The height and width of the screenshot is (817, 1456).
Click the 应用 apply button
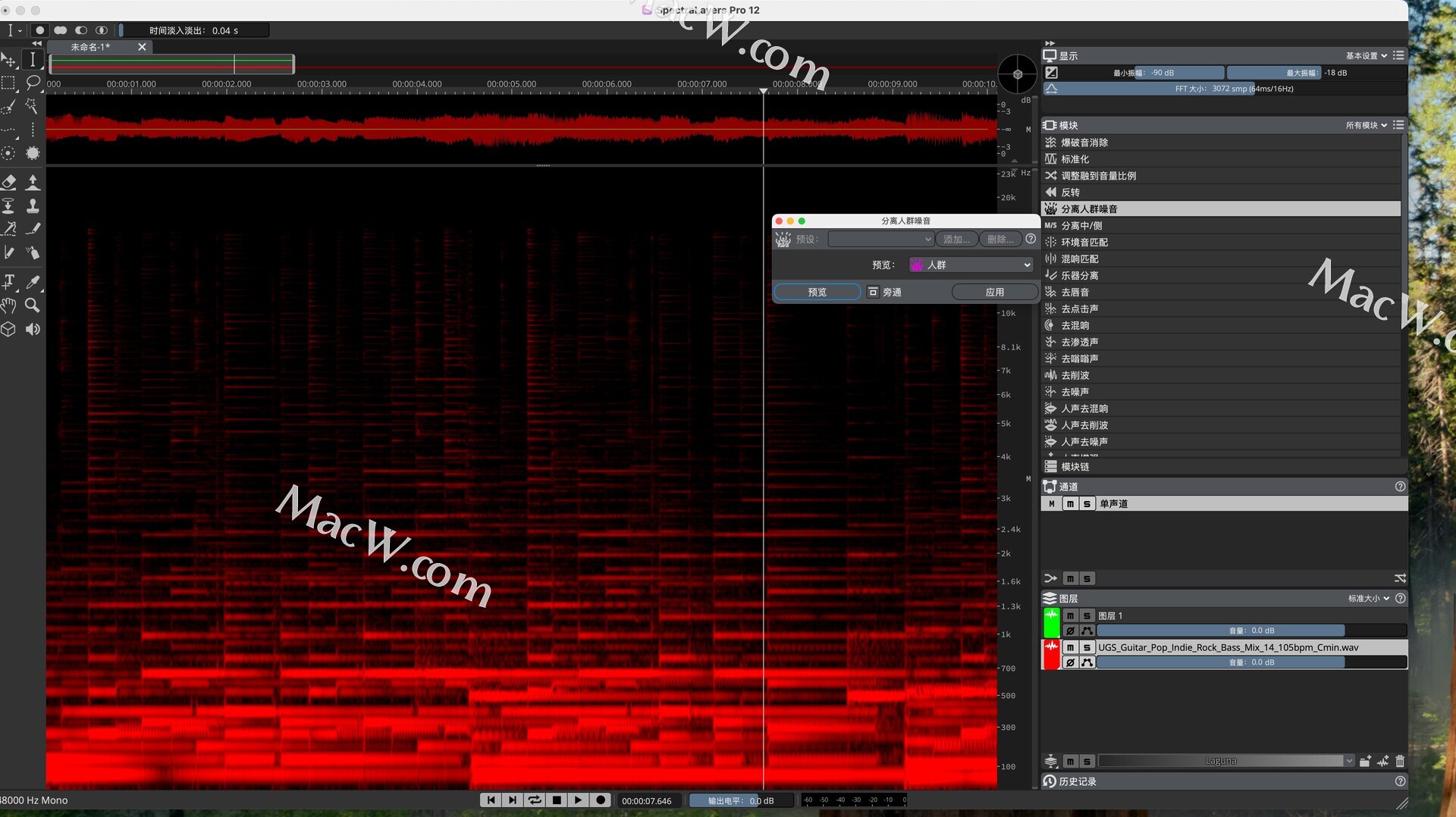click(x=994, y=292)
